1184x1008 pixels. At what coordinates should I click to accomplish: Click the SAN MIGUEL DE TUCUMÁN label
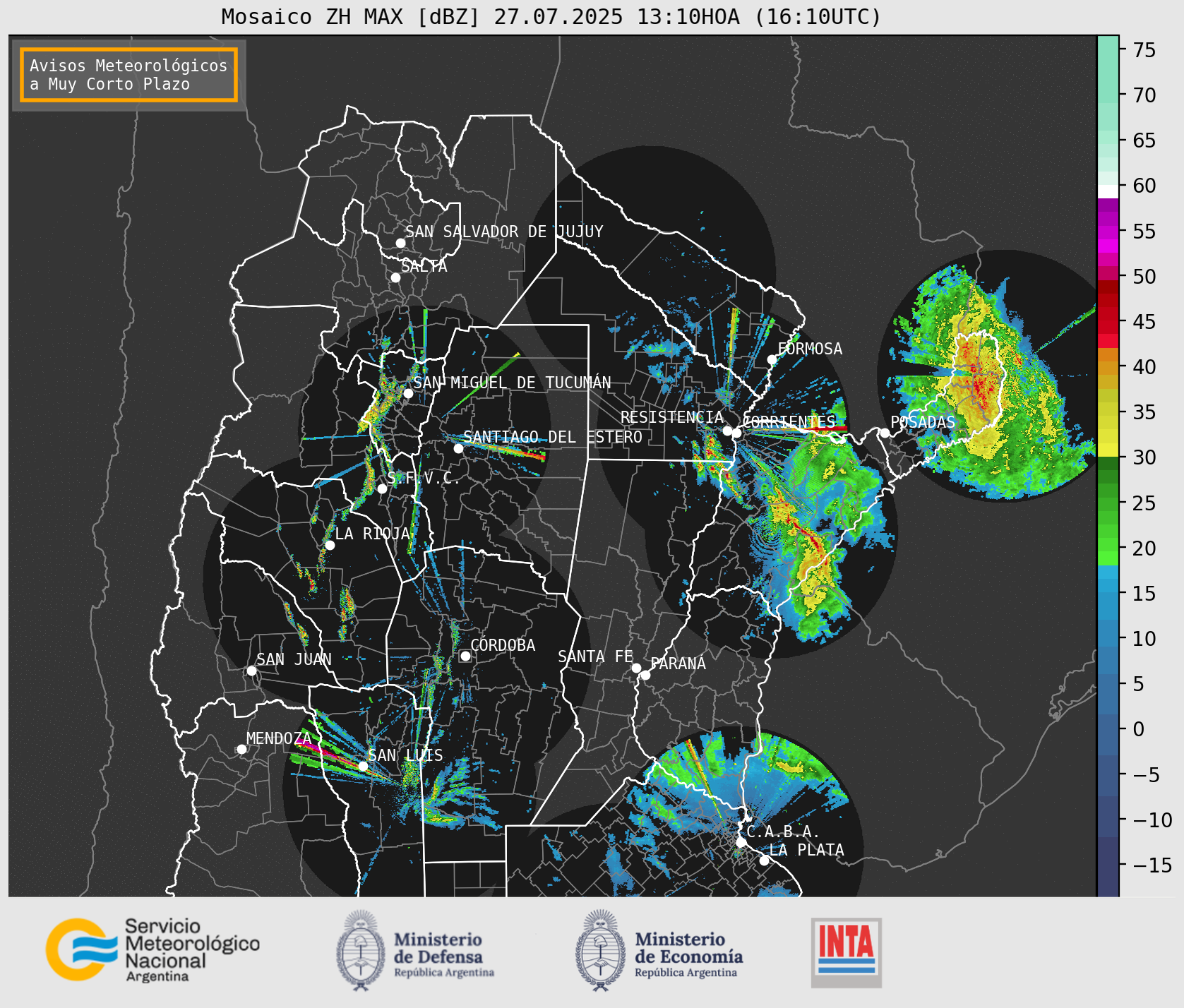(x=512, y=383)
